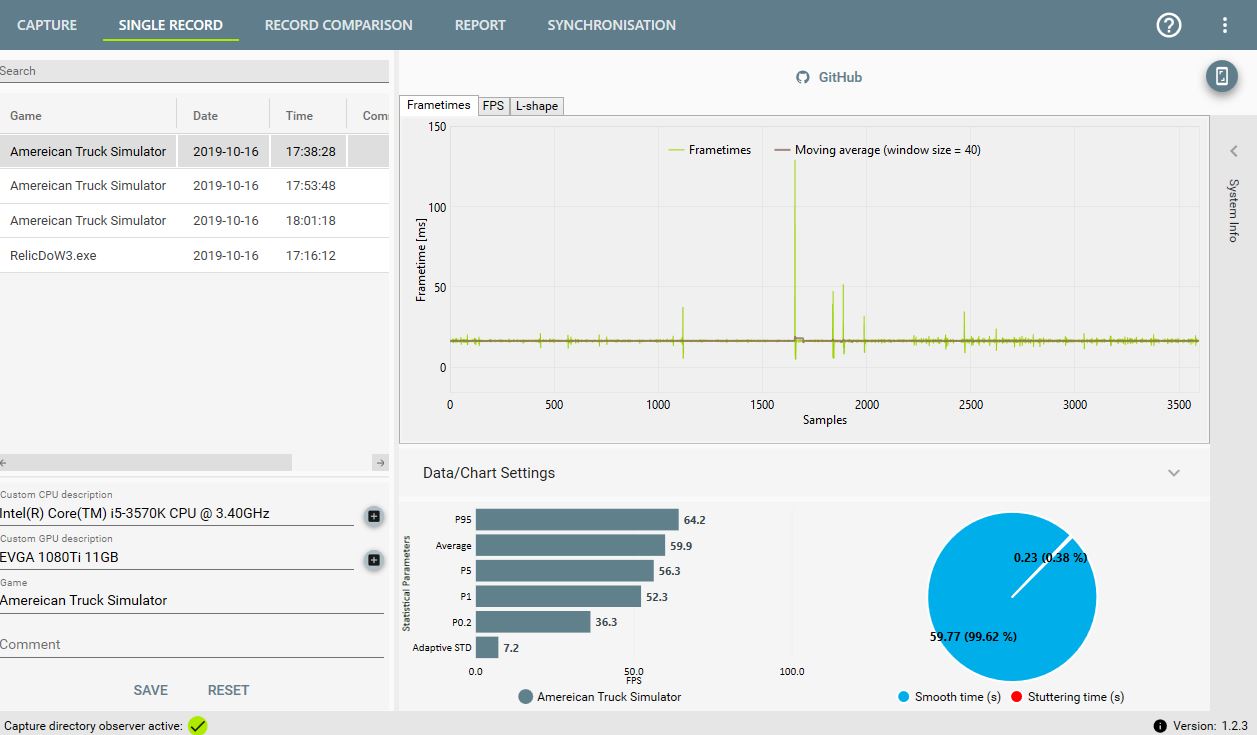This screenshot has width=1257, height=735.
Task: Expand the System Info side panel arrow
Action: (x=1234, y=151)
